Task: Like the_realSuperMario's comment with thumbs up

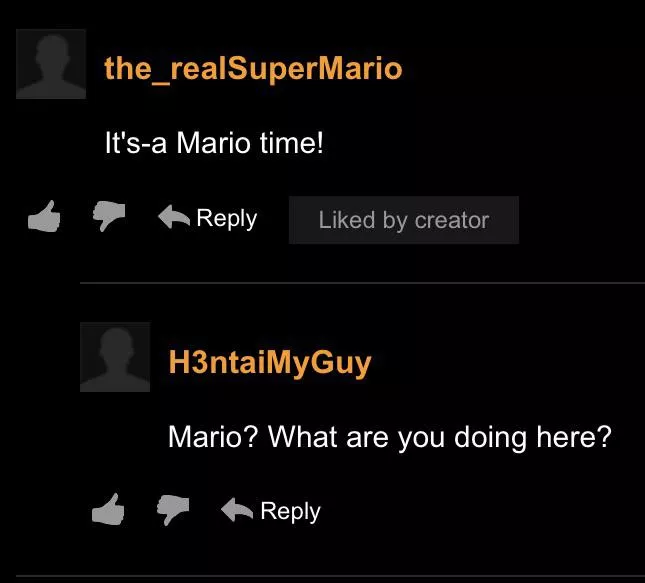Action: coord(44,216)
